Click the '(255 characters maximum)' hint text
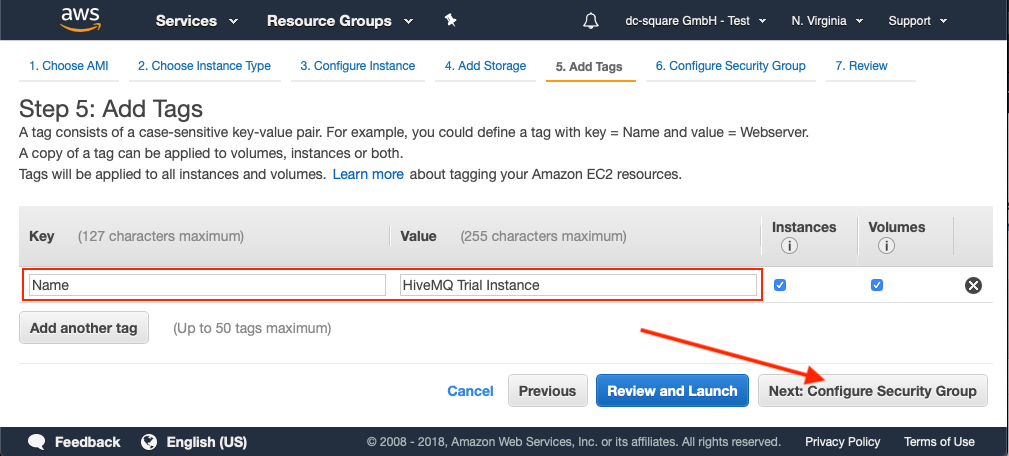The height and width of the screenshot is (456, 1009). 543,236
